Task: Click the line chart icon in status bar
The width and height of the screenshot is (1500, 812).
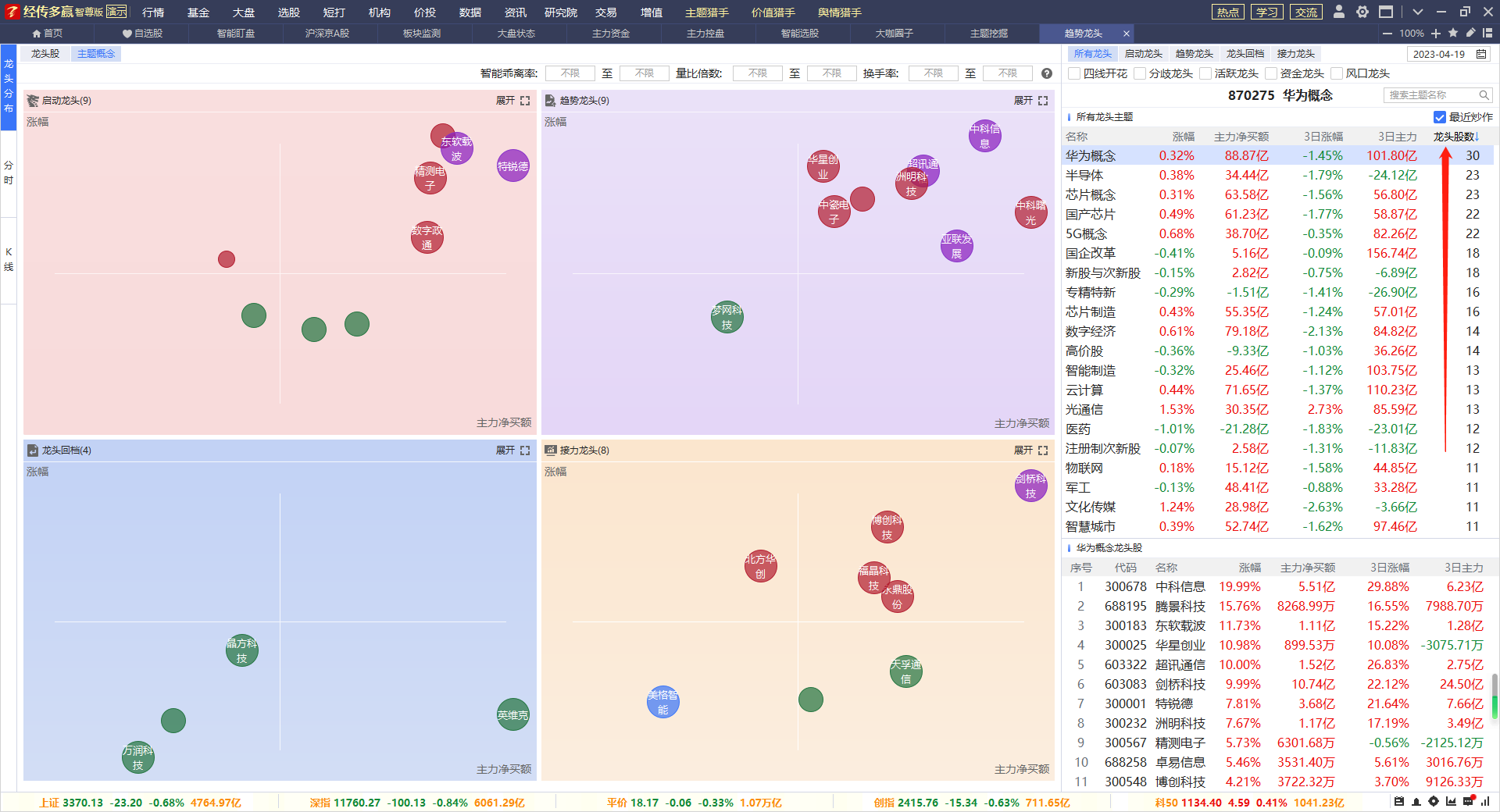Action: click(1451, 802)
